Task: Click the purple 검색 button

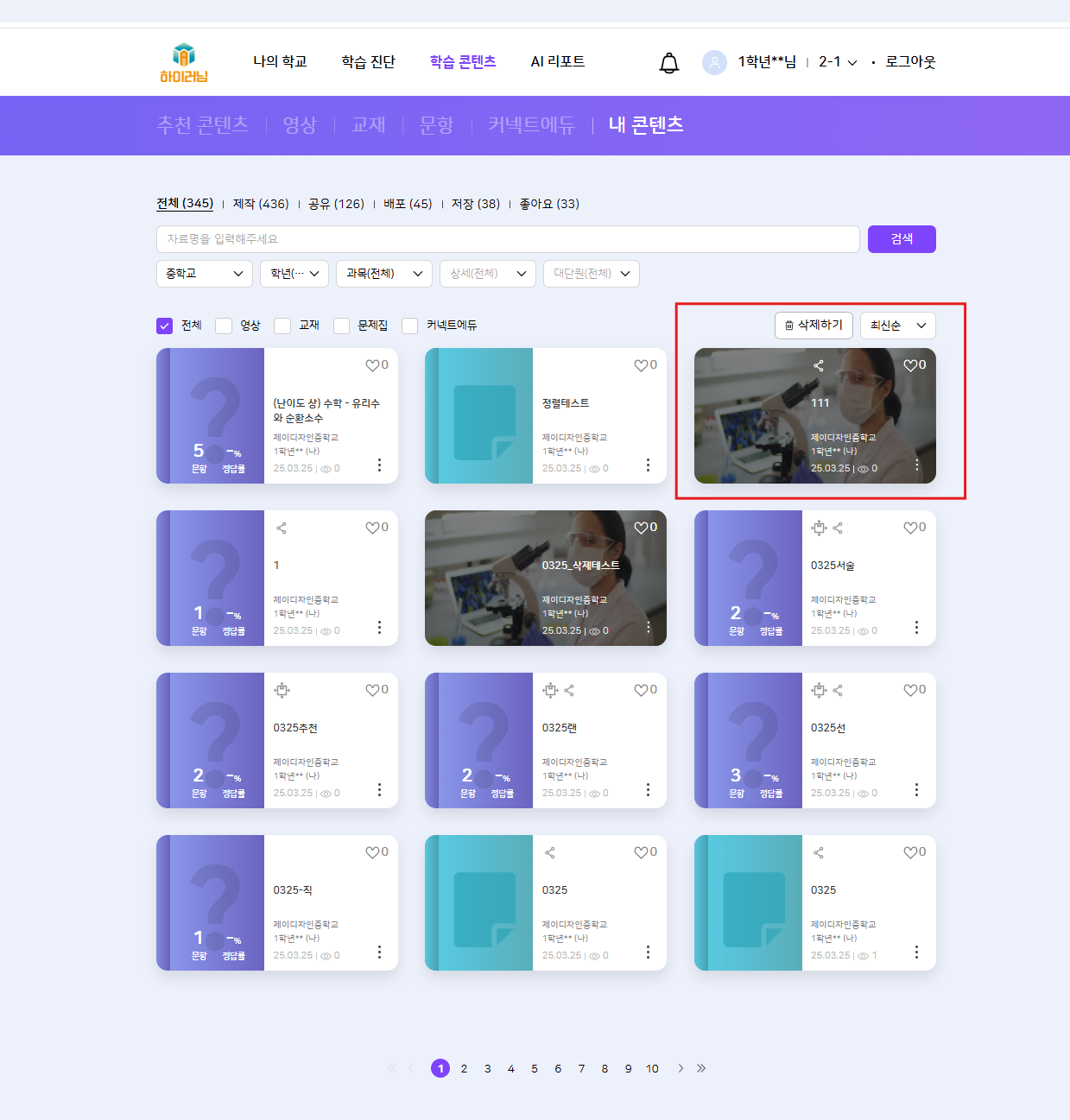Action: pyautogui.click(x=901, y=239)
